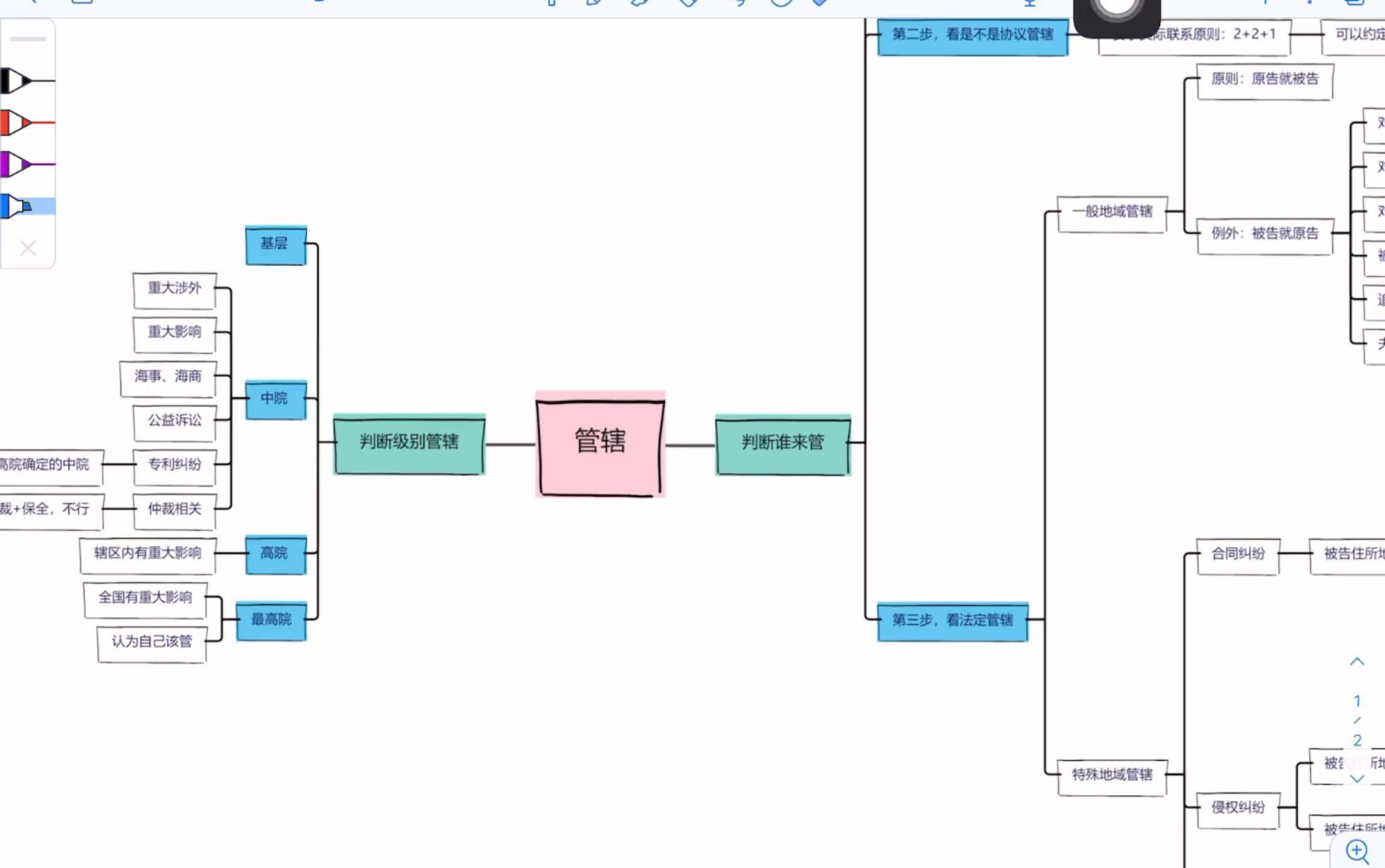The image size is (1385, 868).
Task: Select the 专利纠纷 node
Action: coord(175,466)
